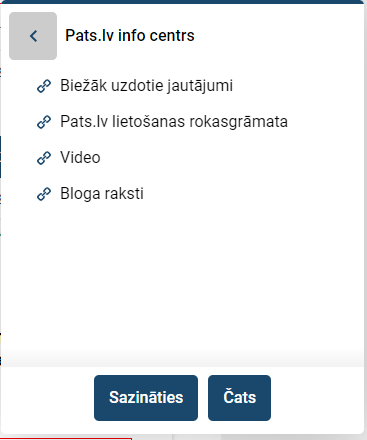Open the Čats button

[239, 398]
